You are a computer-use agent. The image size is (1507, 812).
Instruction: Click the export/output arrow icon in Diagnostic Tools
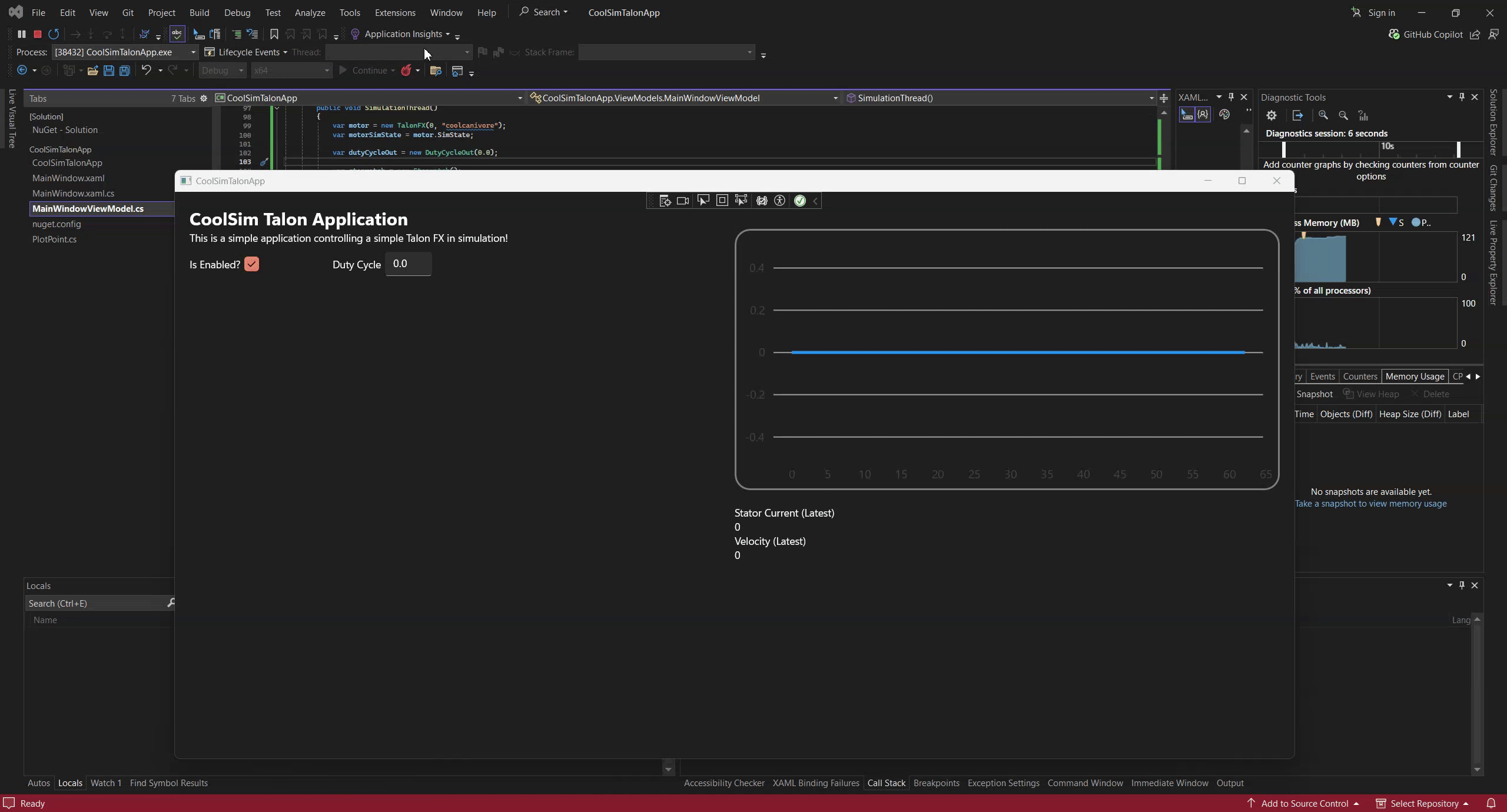click(x=1297, y=115)
